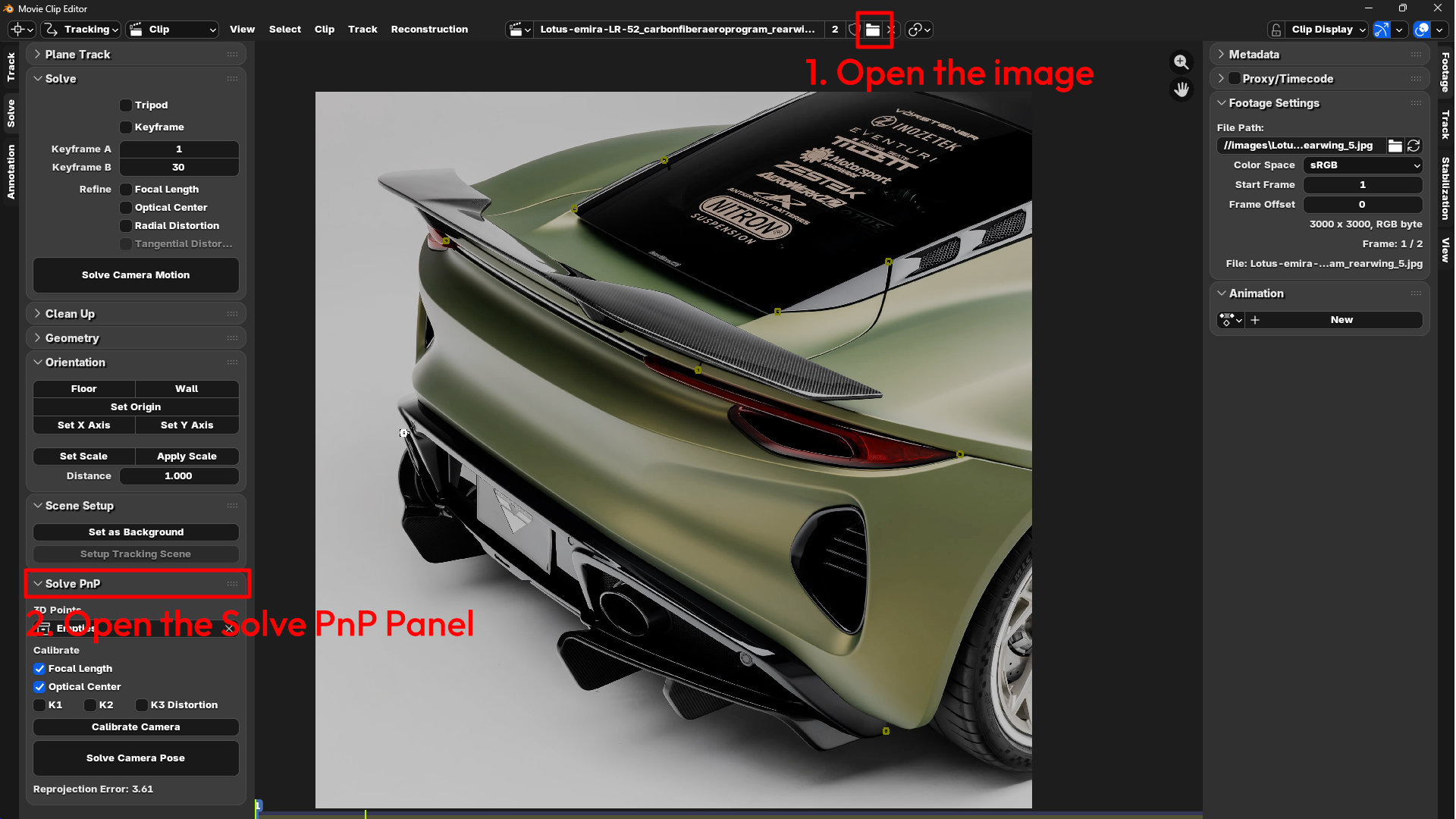Open the gizmo options dropdown arrow
This screenshot has height=819, width=1456.
pos(1399,30)
